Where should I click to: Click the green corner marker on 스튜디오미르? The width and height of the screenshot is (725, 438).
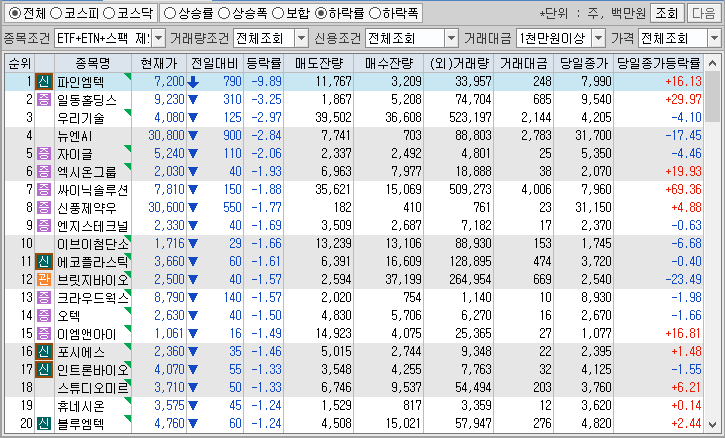tap(128, 382)
